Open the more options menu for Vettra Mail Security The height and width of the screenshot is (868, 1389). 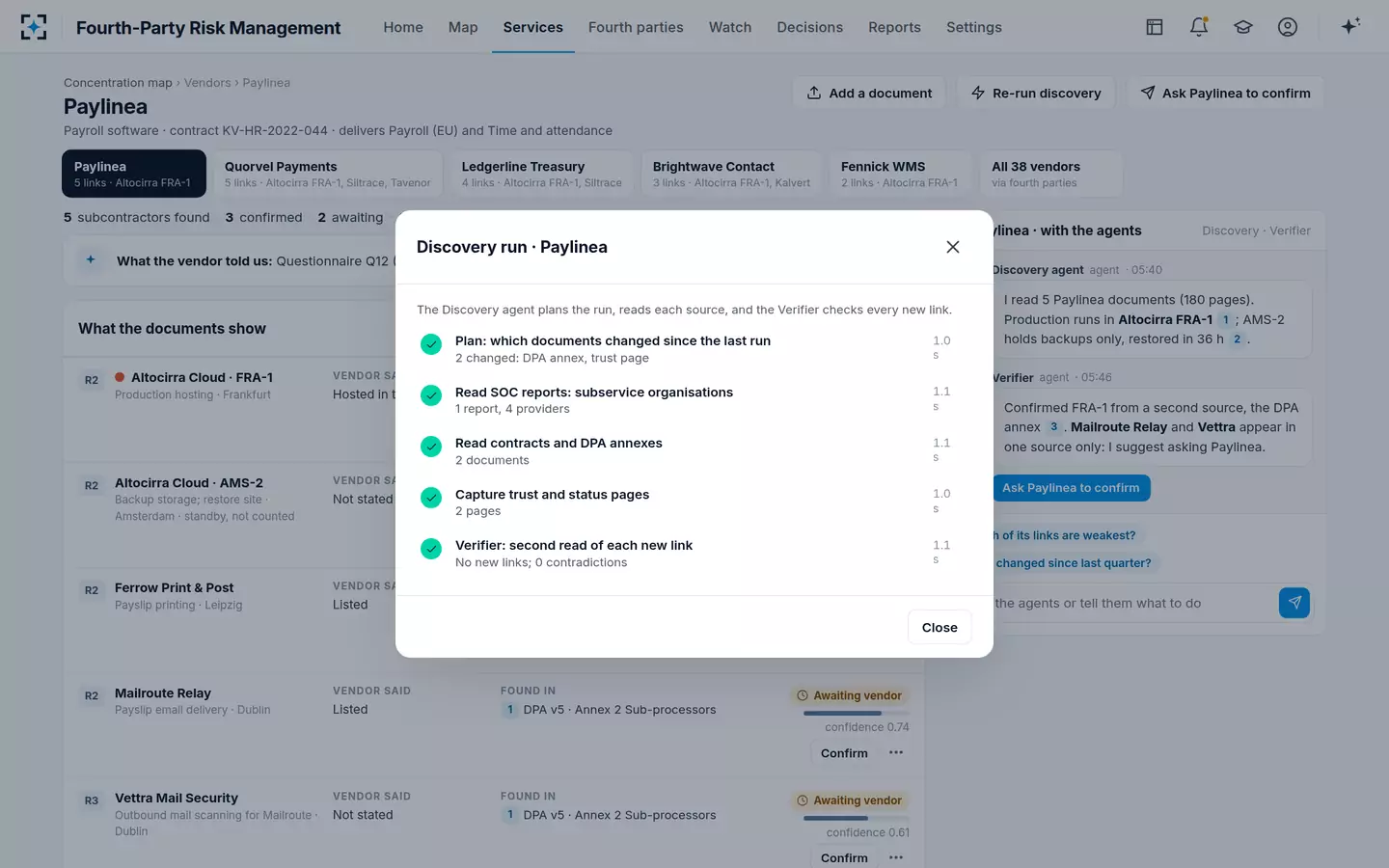(x=896, y=857)
